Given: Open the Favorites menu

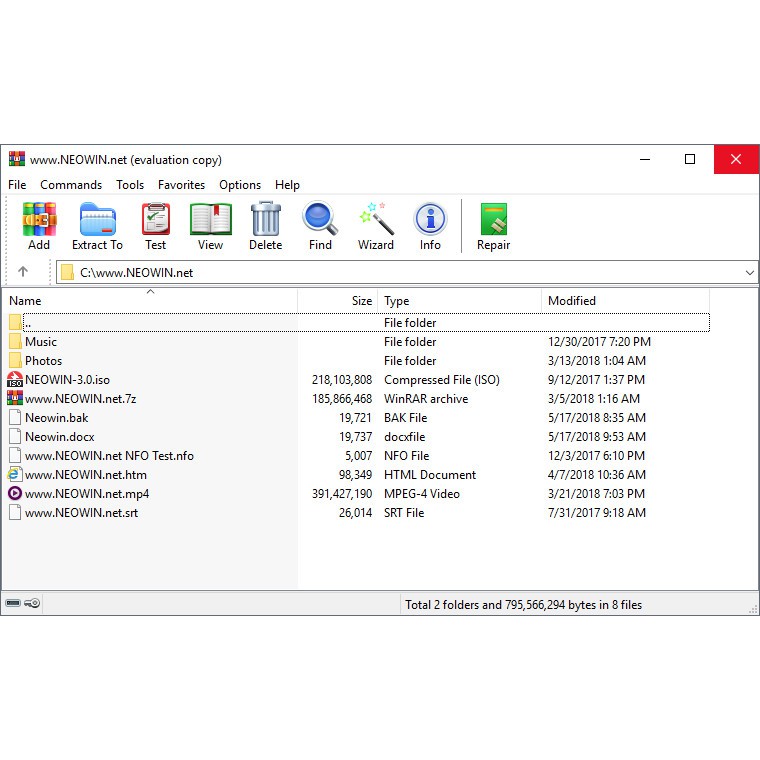Looking at the screenshot, I should 181,185.
